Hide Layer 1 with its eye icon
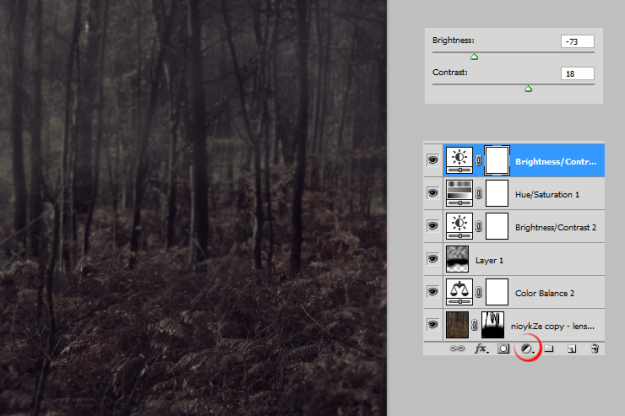The width and height of the screenshot is (625, 416). click(433, 259)
